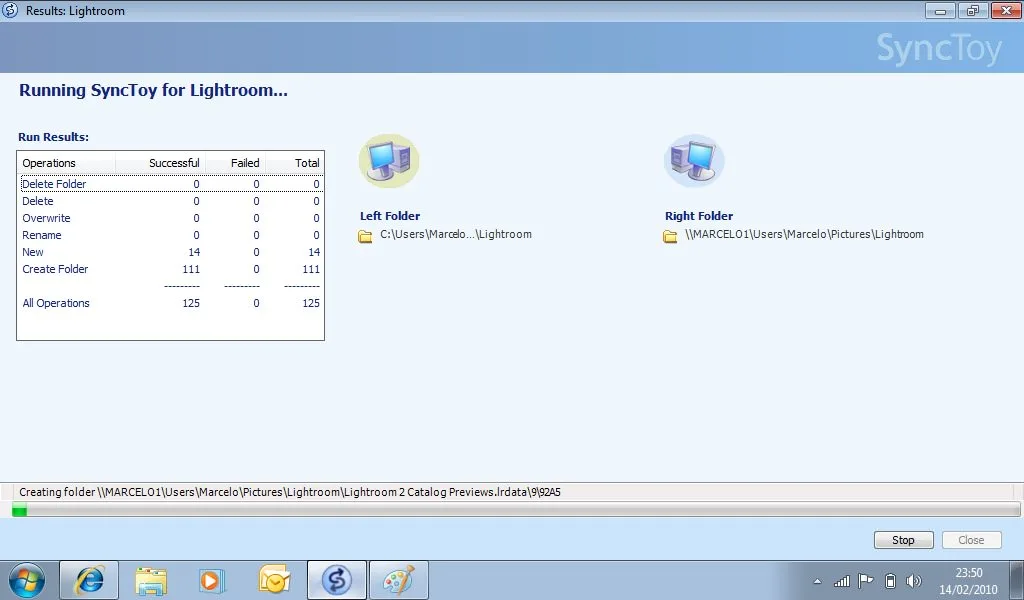
Task: Select the Rename row
Action: [170, 235]
